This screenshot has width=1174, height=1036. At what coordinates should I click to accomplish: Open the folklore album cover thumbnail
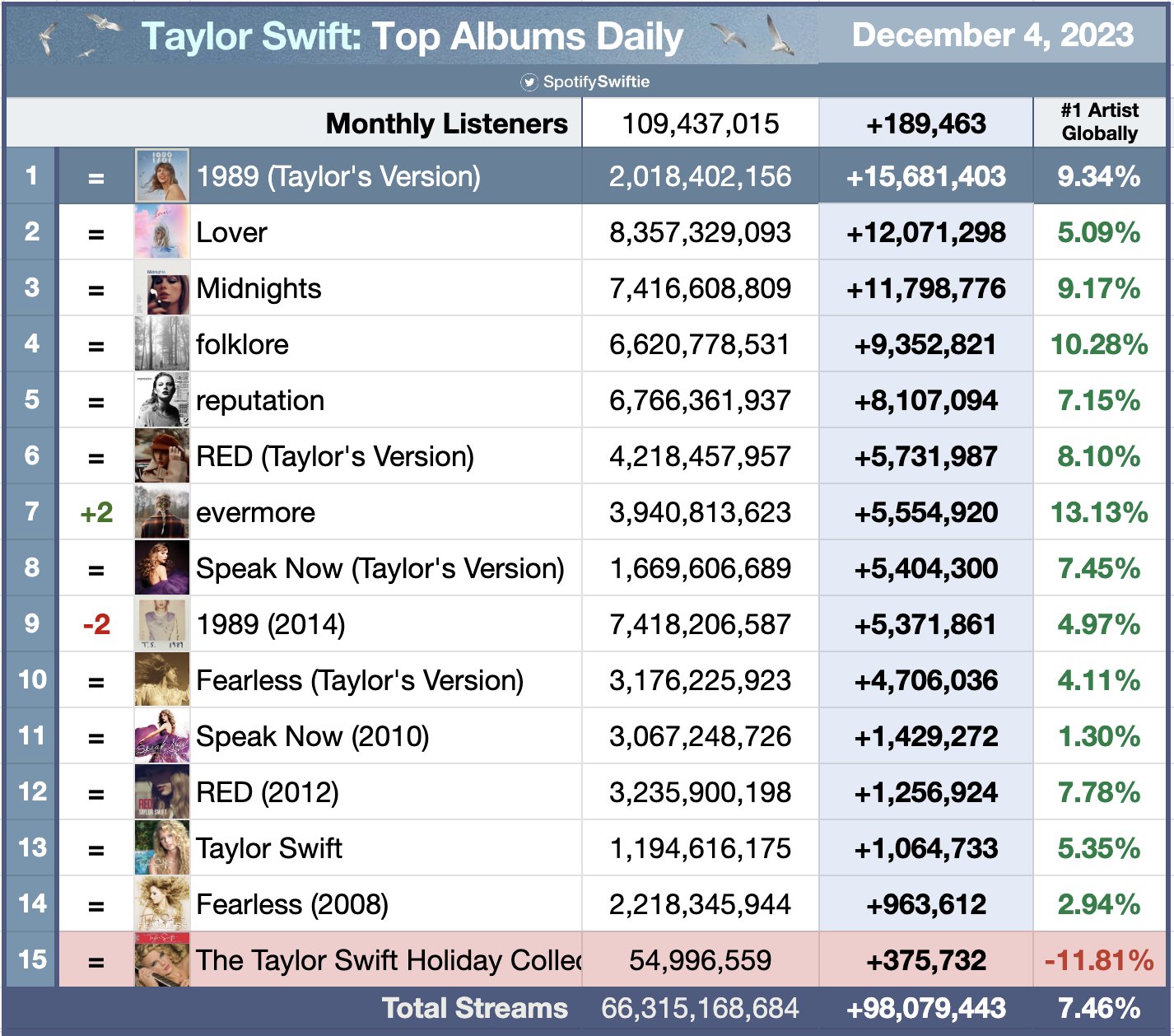tap(162, 344)
